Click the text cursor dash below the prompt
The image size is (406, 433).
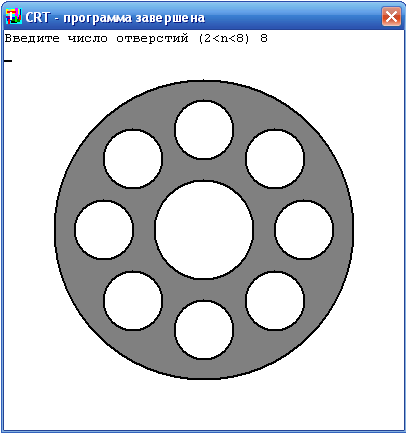coord(8,61)
